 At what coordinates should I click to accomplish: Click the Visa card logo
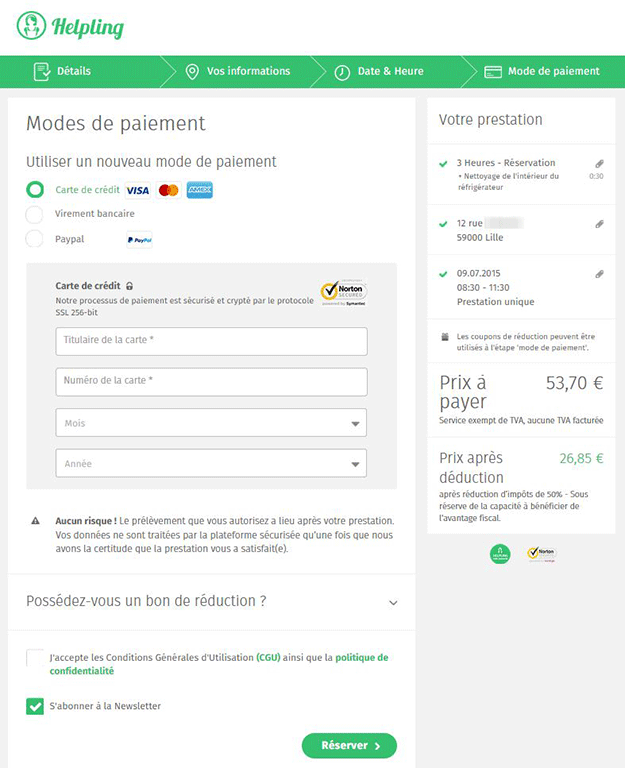(x=137, y=190)
